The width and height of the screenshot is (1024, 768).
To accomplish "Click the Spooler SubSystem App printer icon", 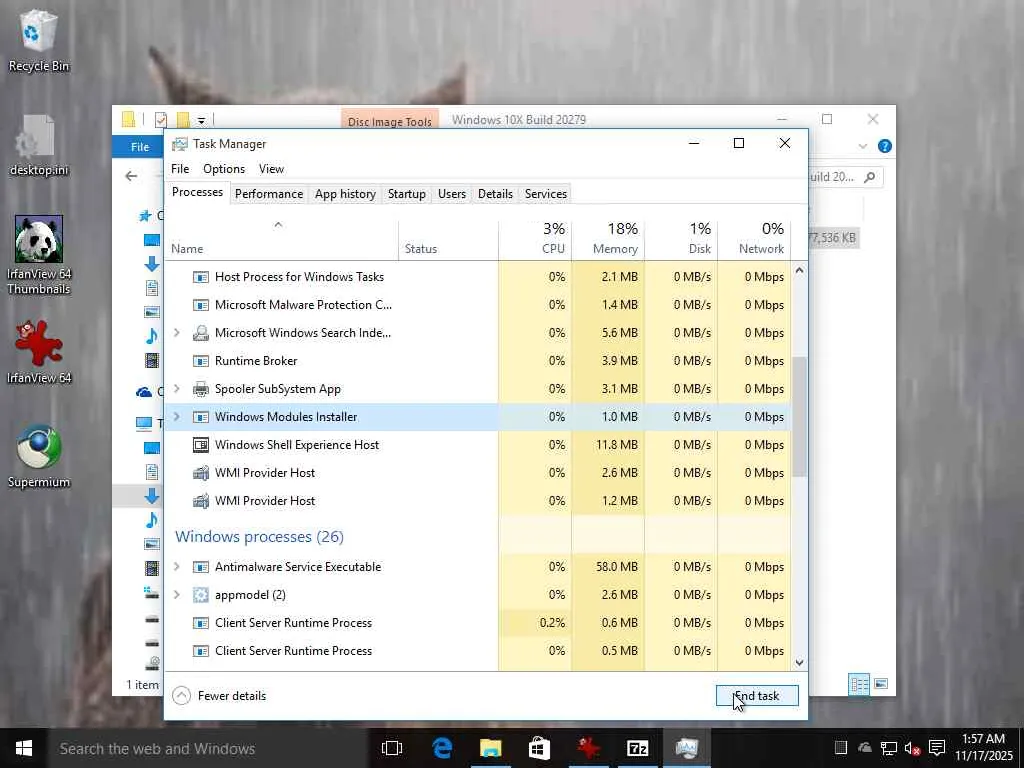I will click(200, 389).
